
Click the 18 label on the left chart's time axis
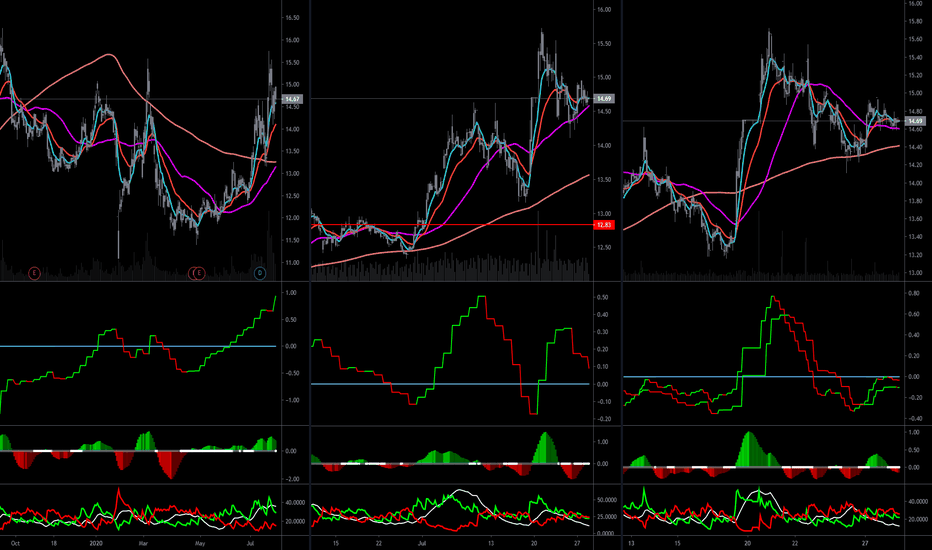(54, 543)
